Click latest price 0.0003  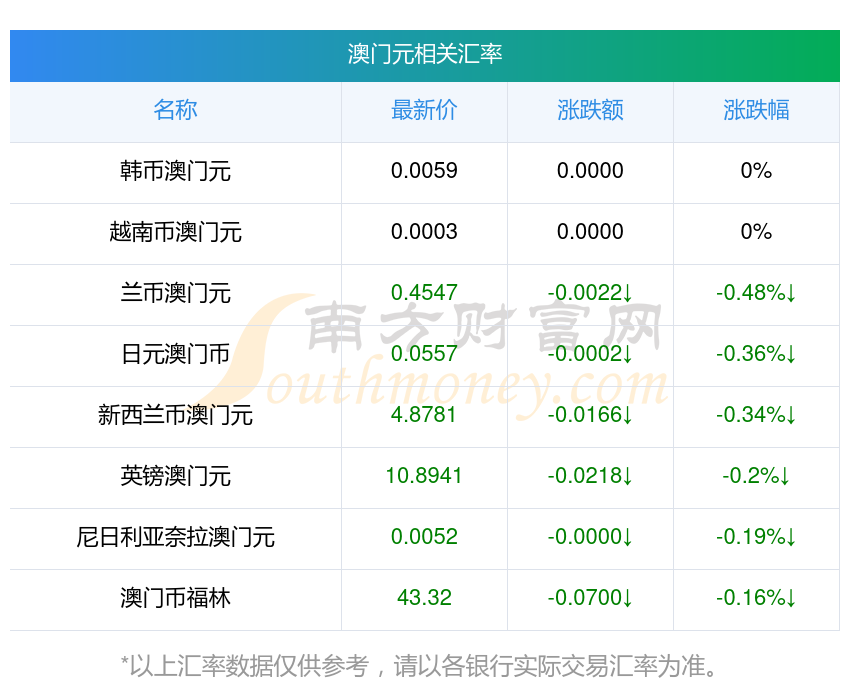(x=424, y=232)
